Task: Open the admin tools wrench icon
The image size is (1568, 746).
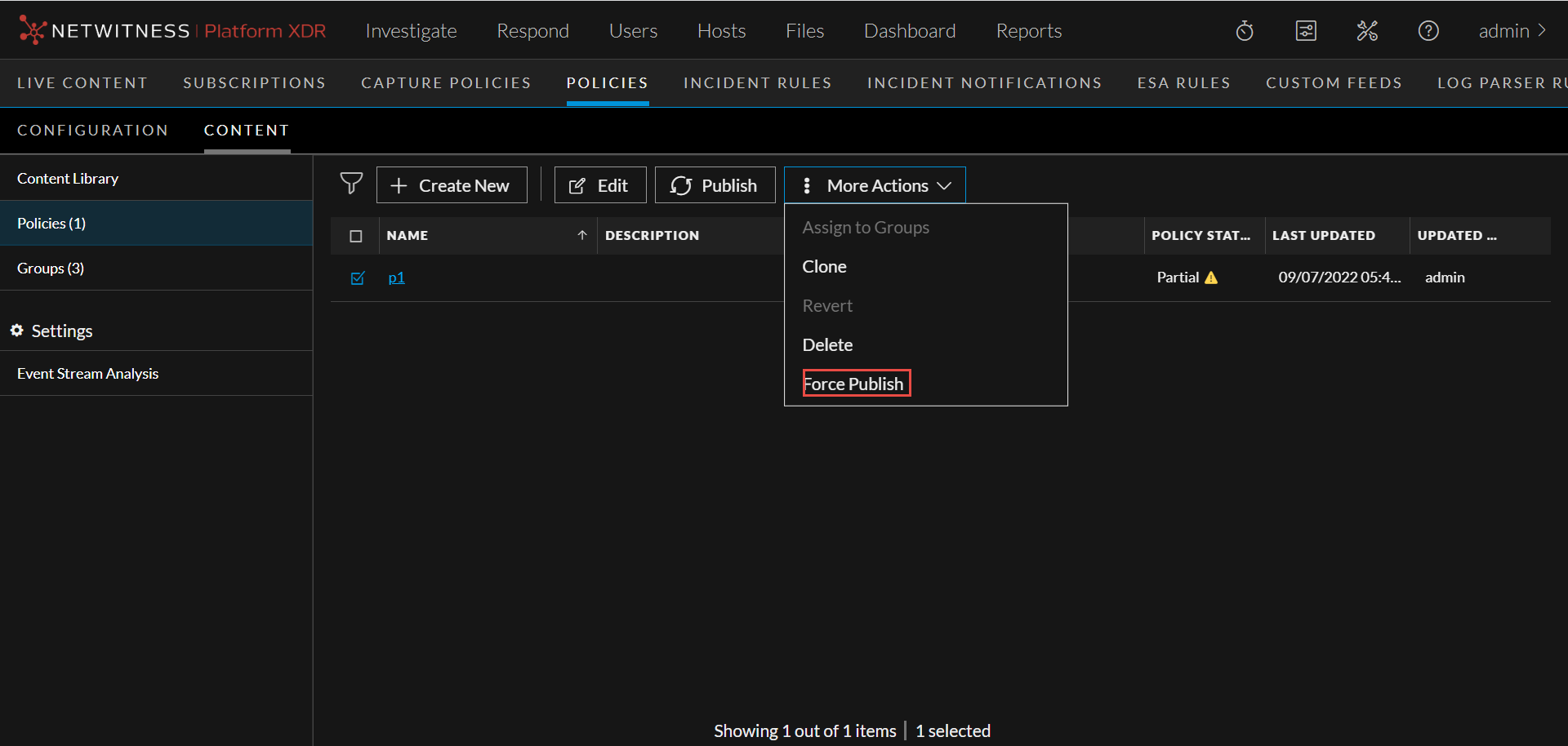Action: click(1367, 31)
